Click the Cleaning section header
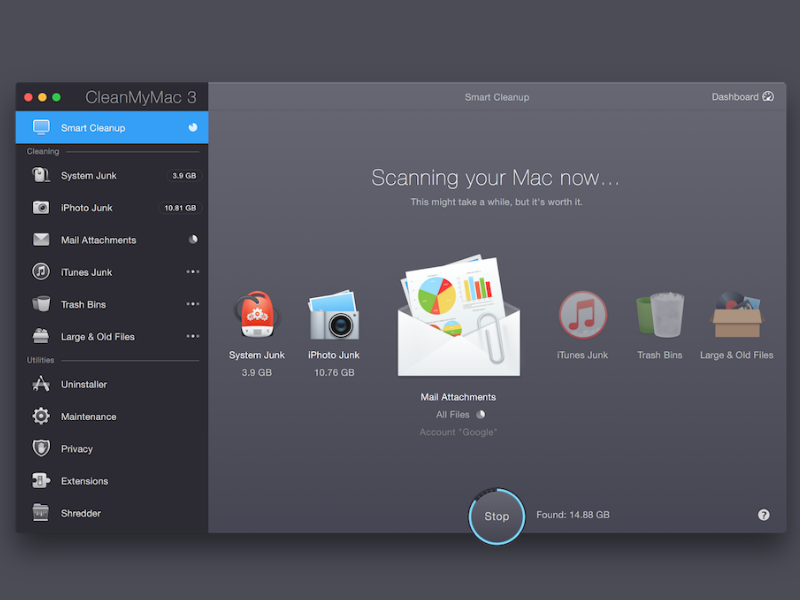The image size is (800, 600). pyautogui.click(x=43, y=152)
